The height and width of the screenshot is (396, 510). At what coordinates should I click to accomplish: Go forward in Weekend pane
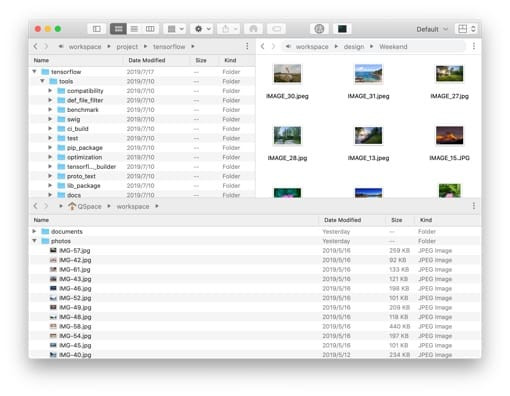click(x=273, y=46)
